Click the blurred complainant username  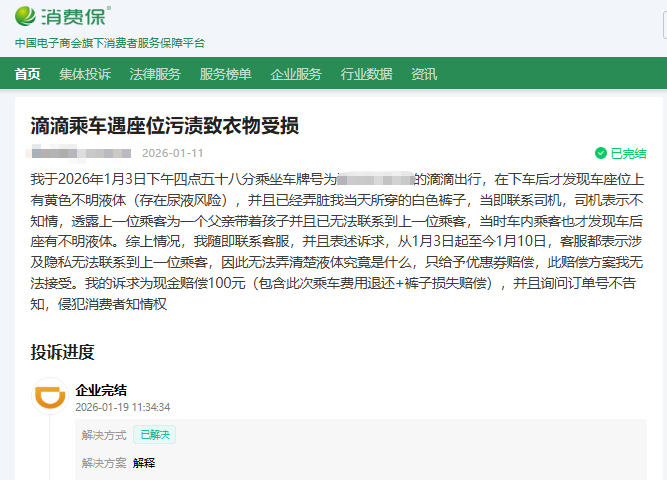tap(81, 153)
